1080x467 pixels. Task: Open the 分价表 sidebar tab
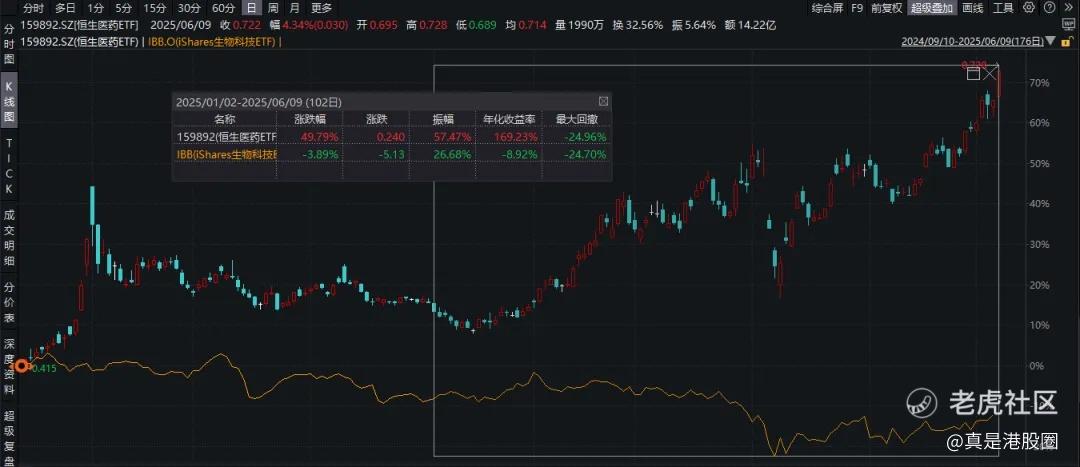pyautogui.click(x=9, y=302)
